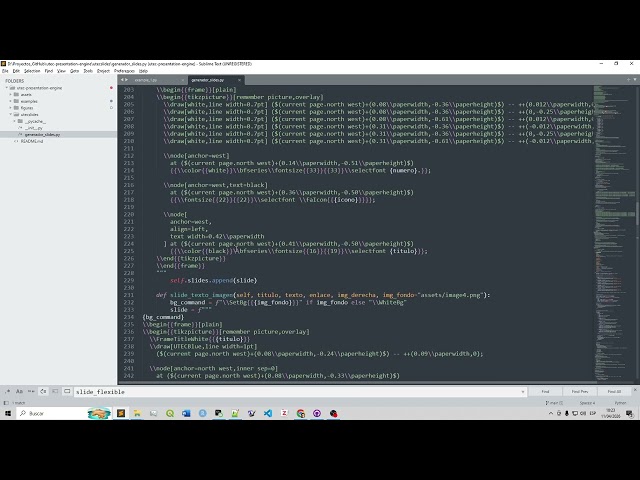Viewport: 640px width, 480px height.
Task: Open the Tools menu
Action: point(88,71)
